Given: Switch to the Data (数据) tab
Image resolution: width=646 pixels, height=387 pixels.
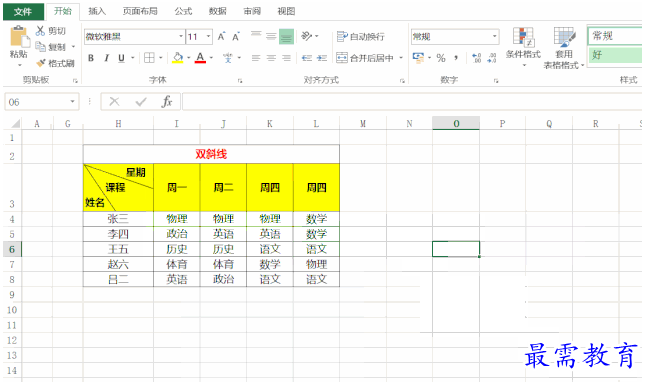Looking at the screenshot, I should (218, 12).
